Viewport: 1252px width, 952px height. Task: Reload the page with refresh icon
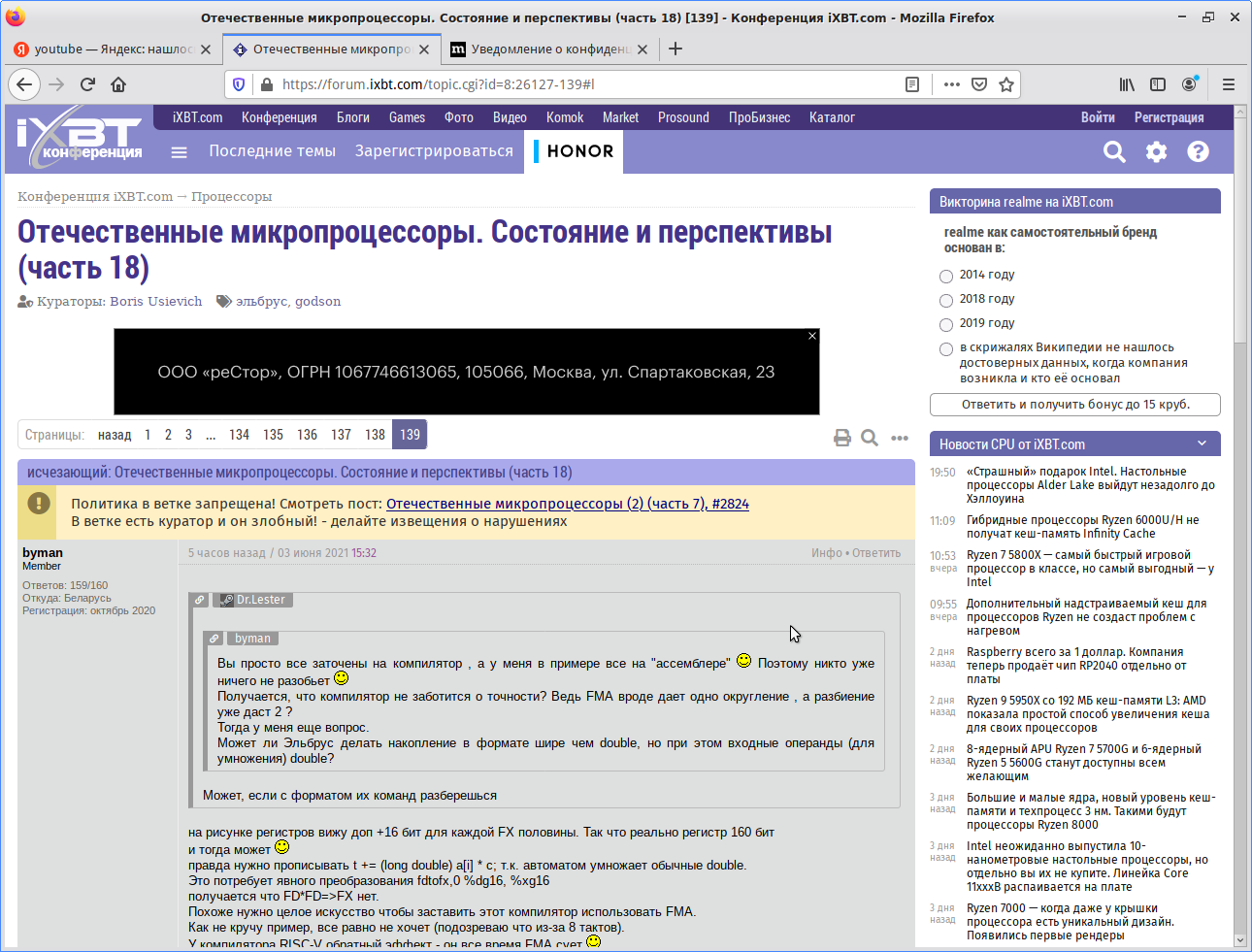click(x=87, y=84)
